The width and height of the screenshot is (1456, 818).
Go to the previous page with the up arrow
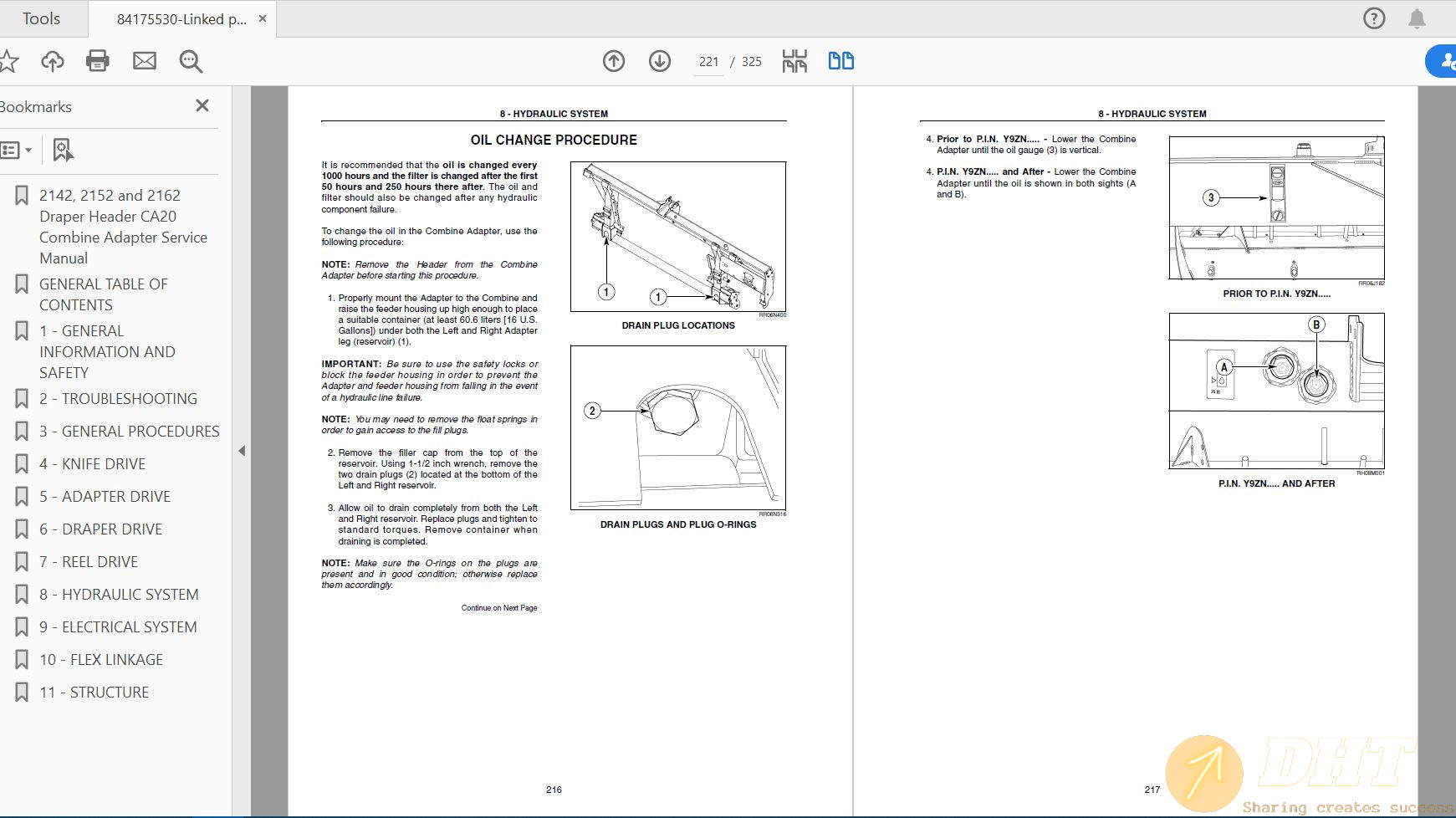[613, 61]
